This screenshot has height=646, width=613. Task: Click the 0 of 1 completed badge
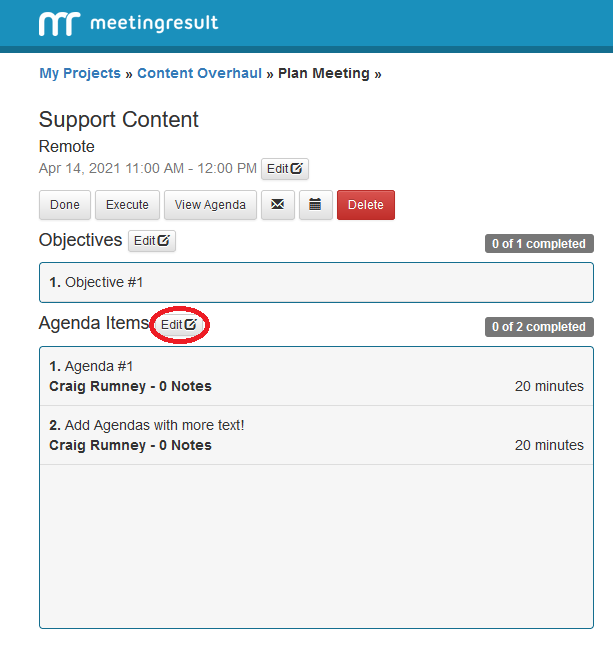tap(539, 244)
